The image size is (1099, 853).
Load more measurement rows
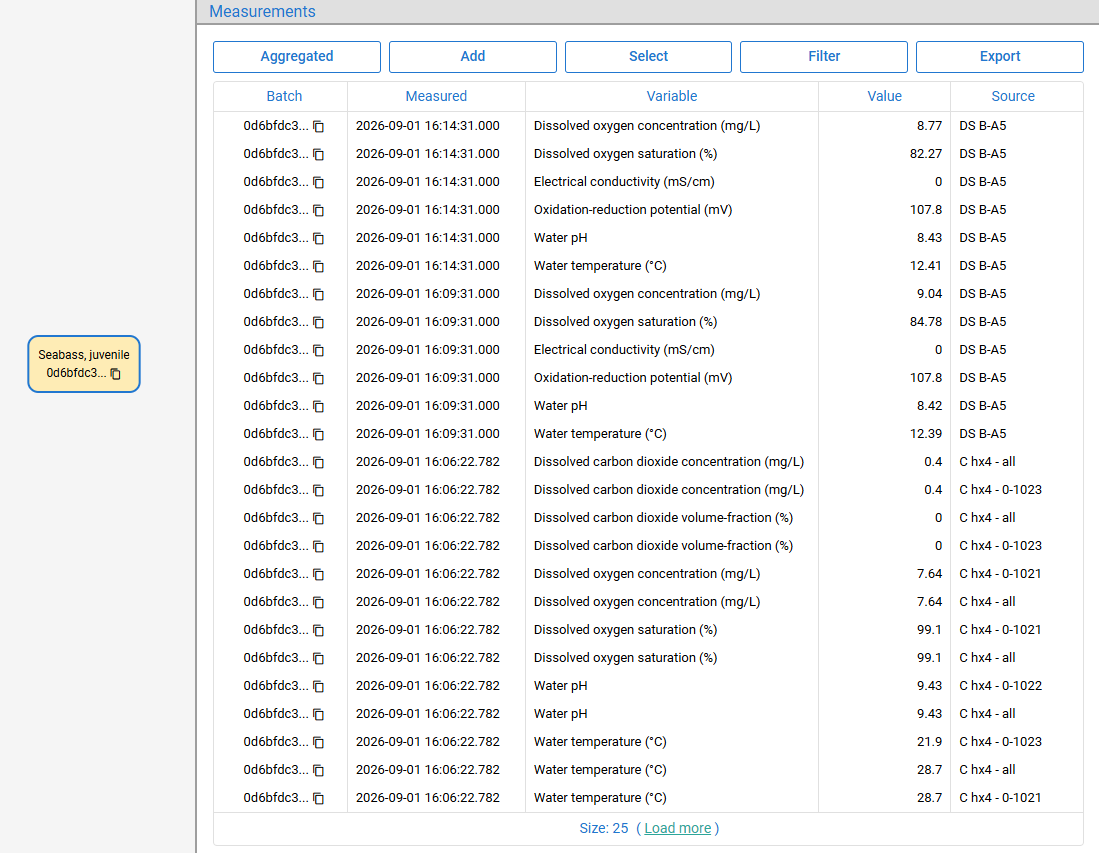[x=678, y=828]
